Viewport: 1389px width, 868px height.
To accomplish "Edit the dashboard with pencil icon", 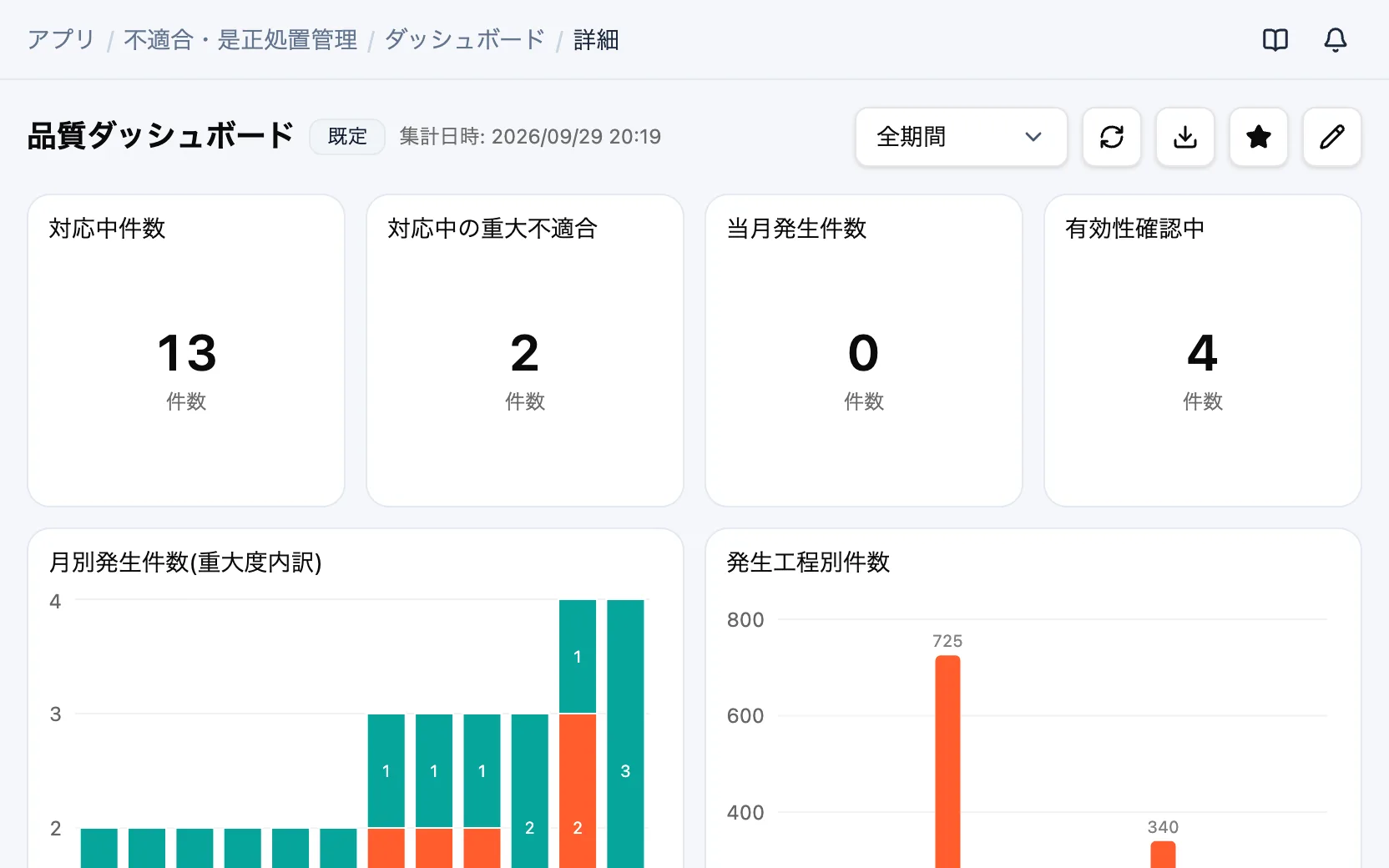I will click(x=1331, y=137).
